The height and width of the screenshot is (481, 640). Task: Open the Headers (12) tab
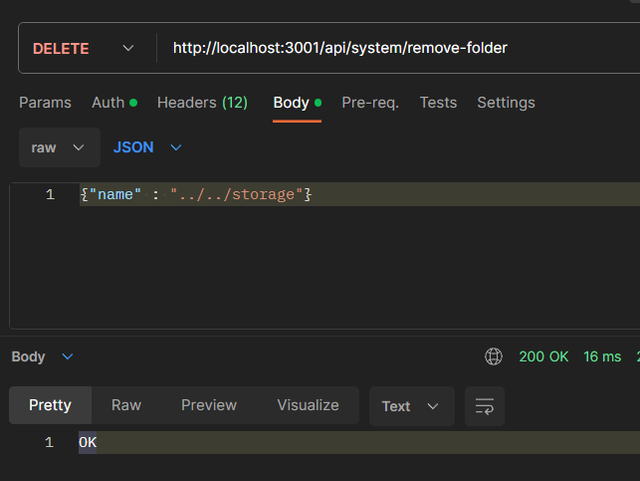click(x=202, y=102)
